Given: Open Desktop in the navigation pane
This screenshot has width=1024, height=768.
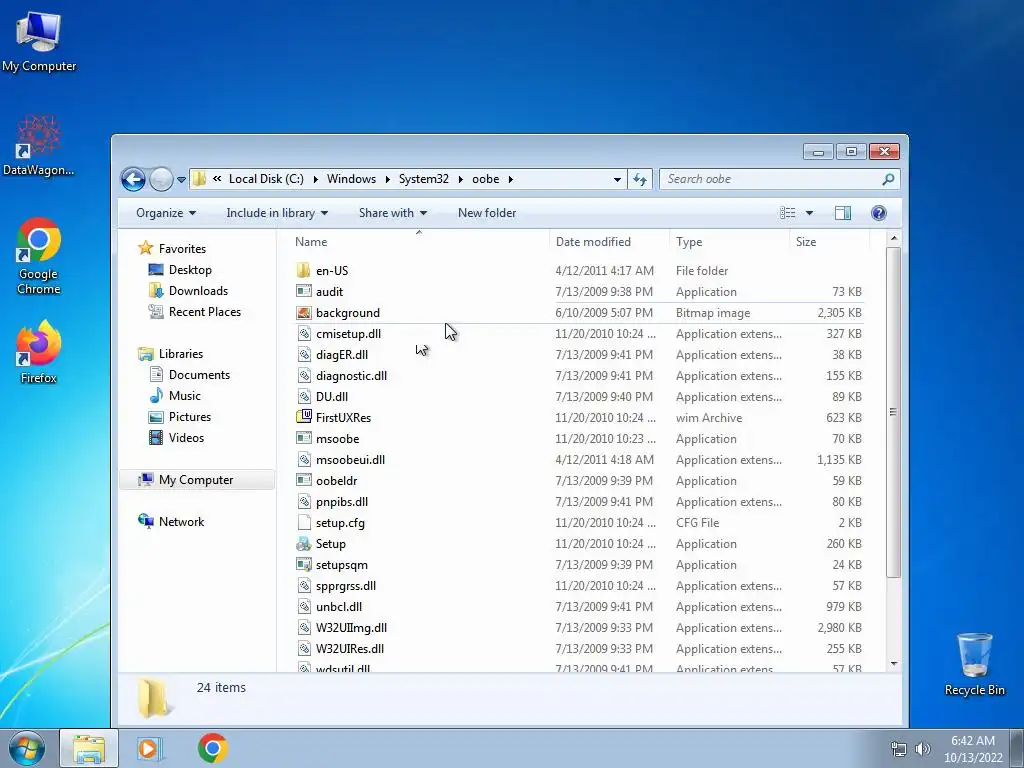Looking at the screenshot, I should 190,270.
